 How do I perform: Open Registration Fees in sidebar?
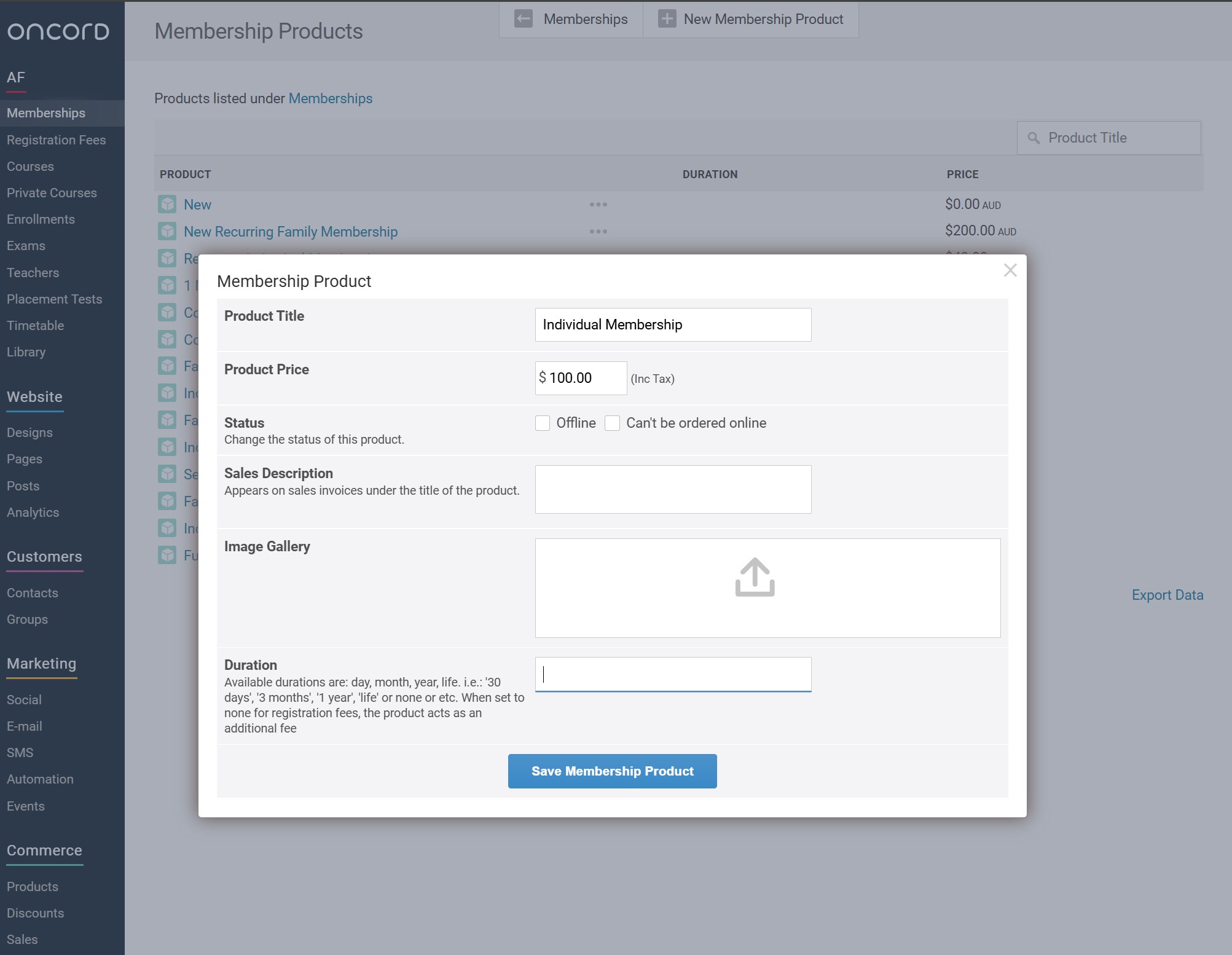tap(56, 140)
